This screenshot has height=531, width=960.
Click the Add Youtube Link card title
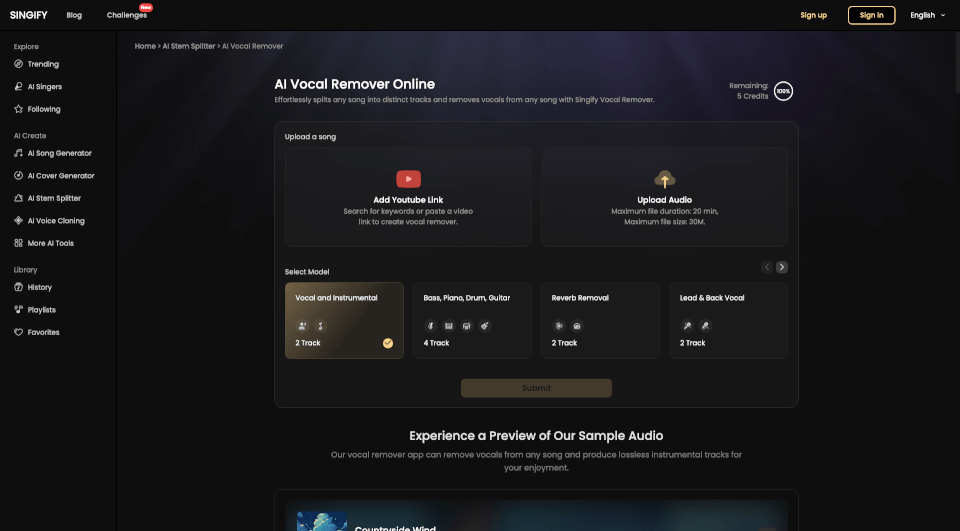pyautogui.click(x=408, y=200)
